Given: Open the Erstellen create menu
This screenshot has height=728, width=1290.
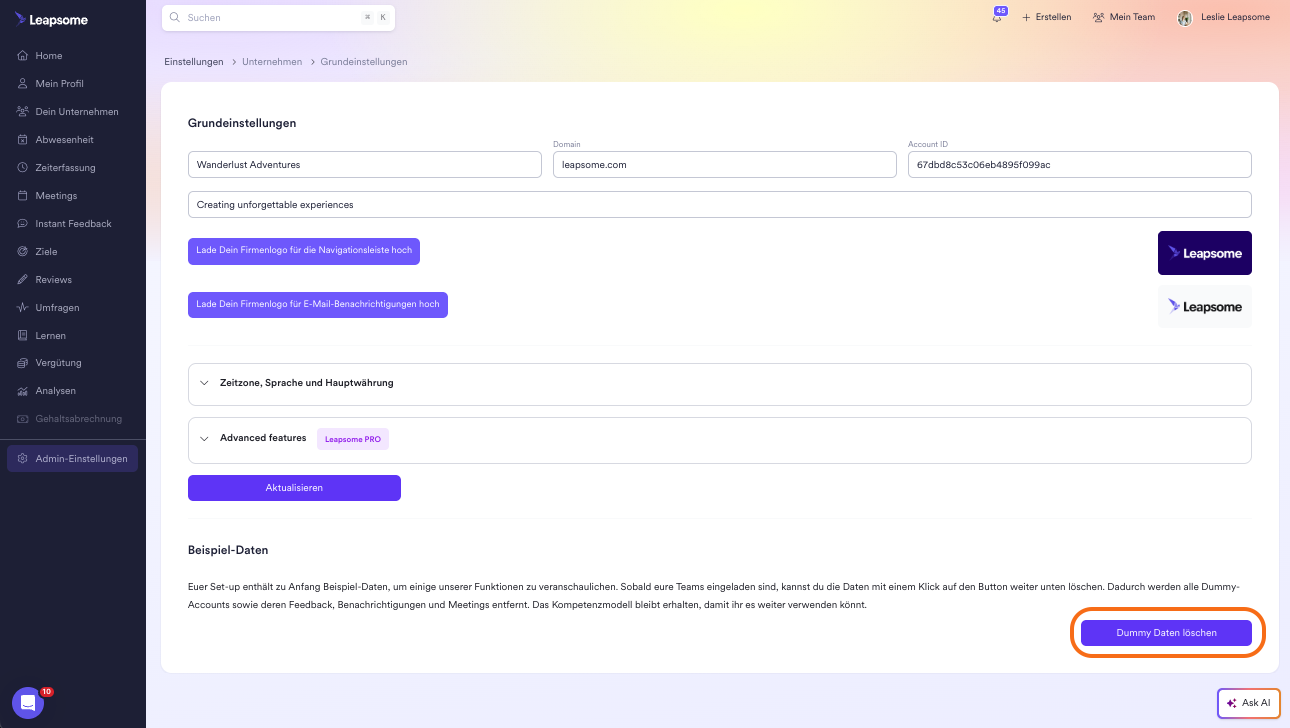Looking at the screenshot, I should click(1046, 17).
